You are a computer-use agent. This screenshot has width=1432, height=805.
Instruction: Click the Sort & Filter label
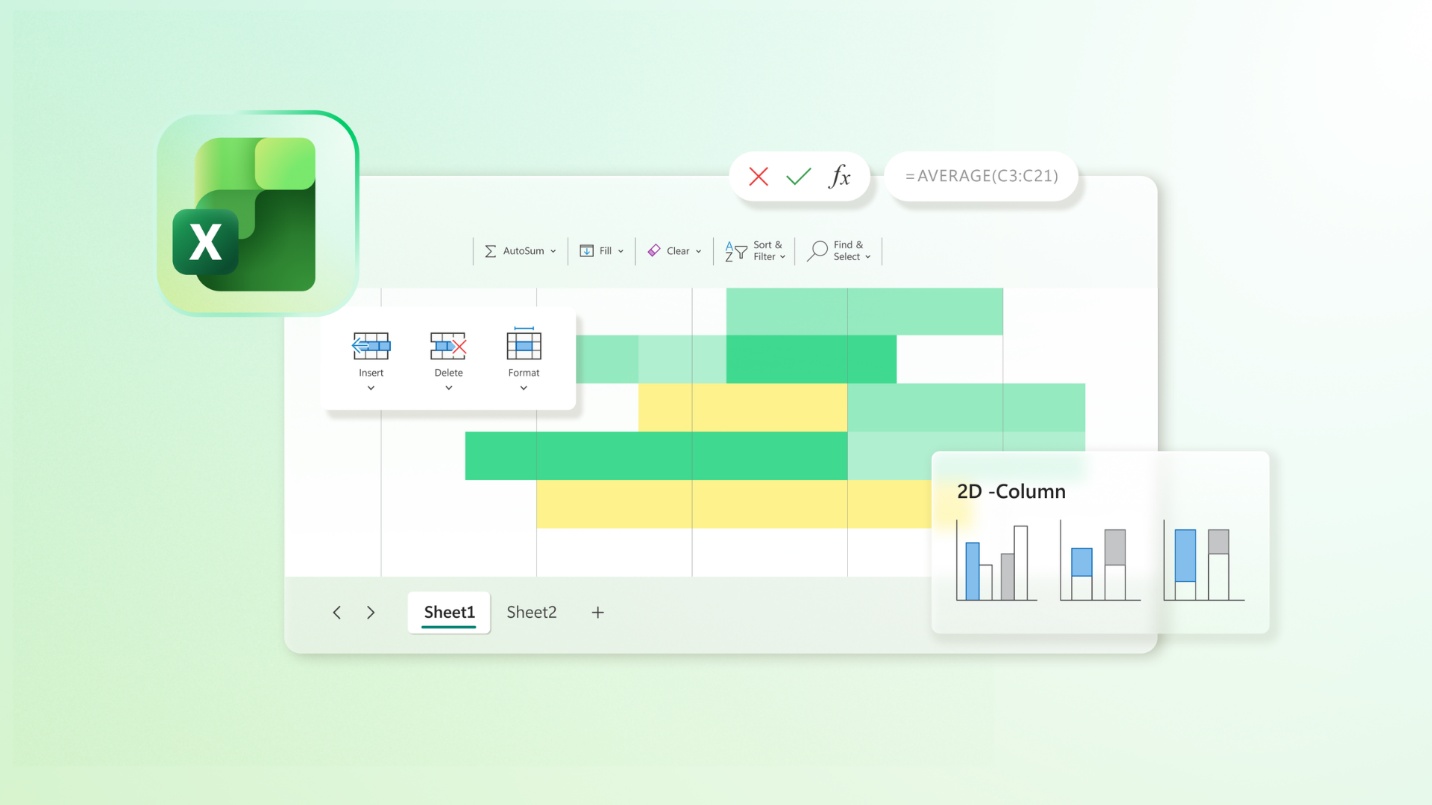coord(766,251)
